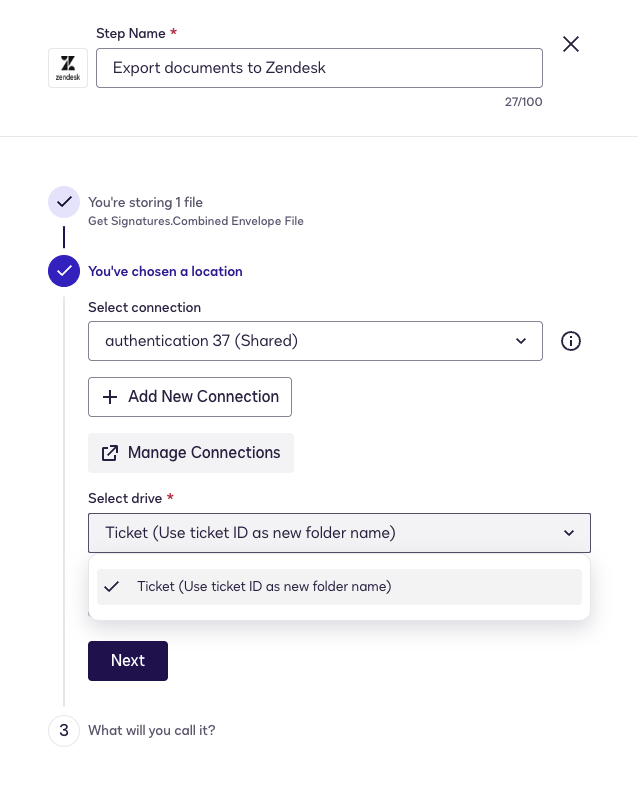Collapse the Select drive dropdown
638x801 pixels.
click(x=568, y=533)
